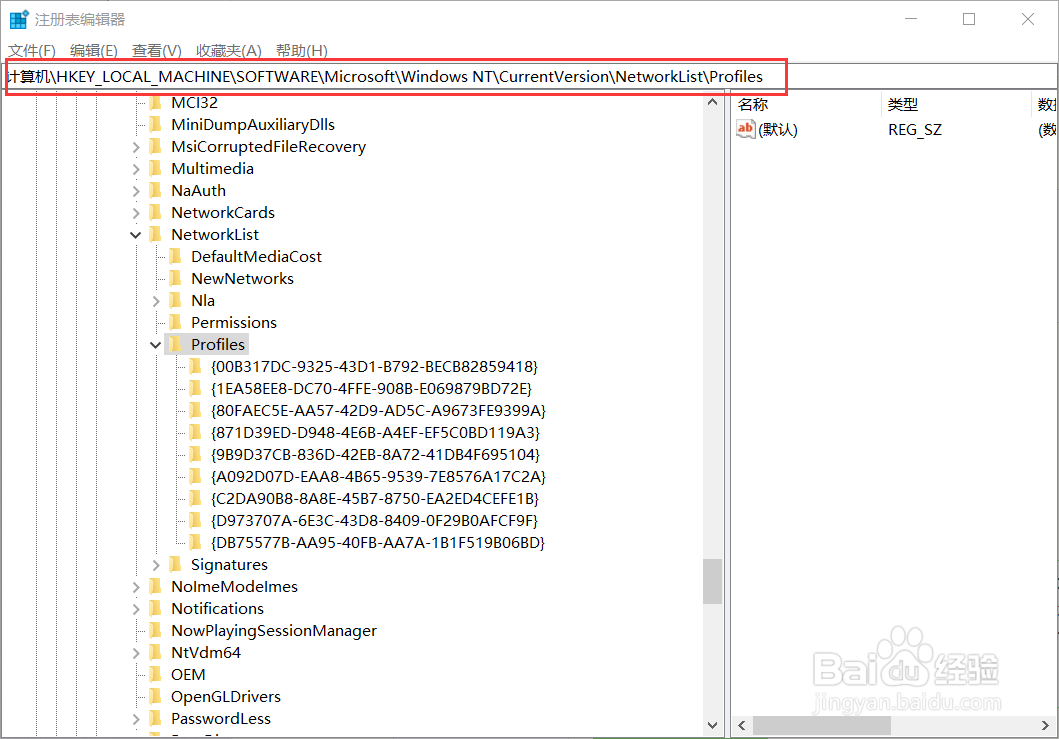This screenshot has height=739, width=1059.
Task: Click the Registry Editor app icon in title bar
Action: pyautogui.click(x=19, y=20)
